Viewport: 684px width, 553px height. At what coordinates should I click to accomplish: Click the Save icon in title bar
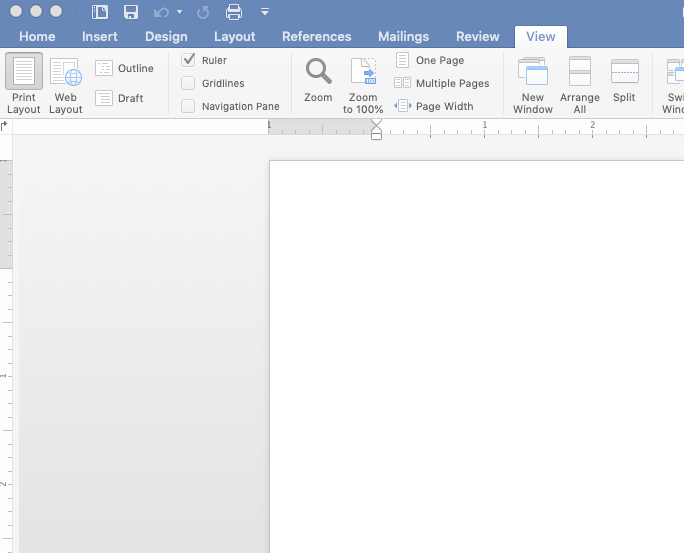coord(130,12)
